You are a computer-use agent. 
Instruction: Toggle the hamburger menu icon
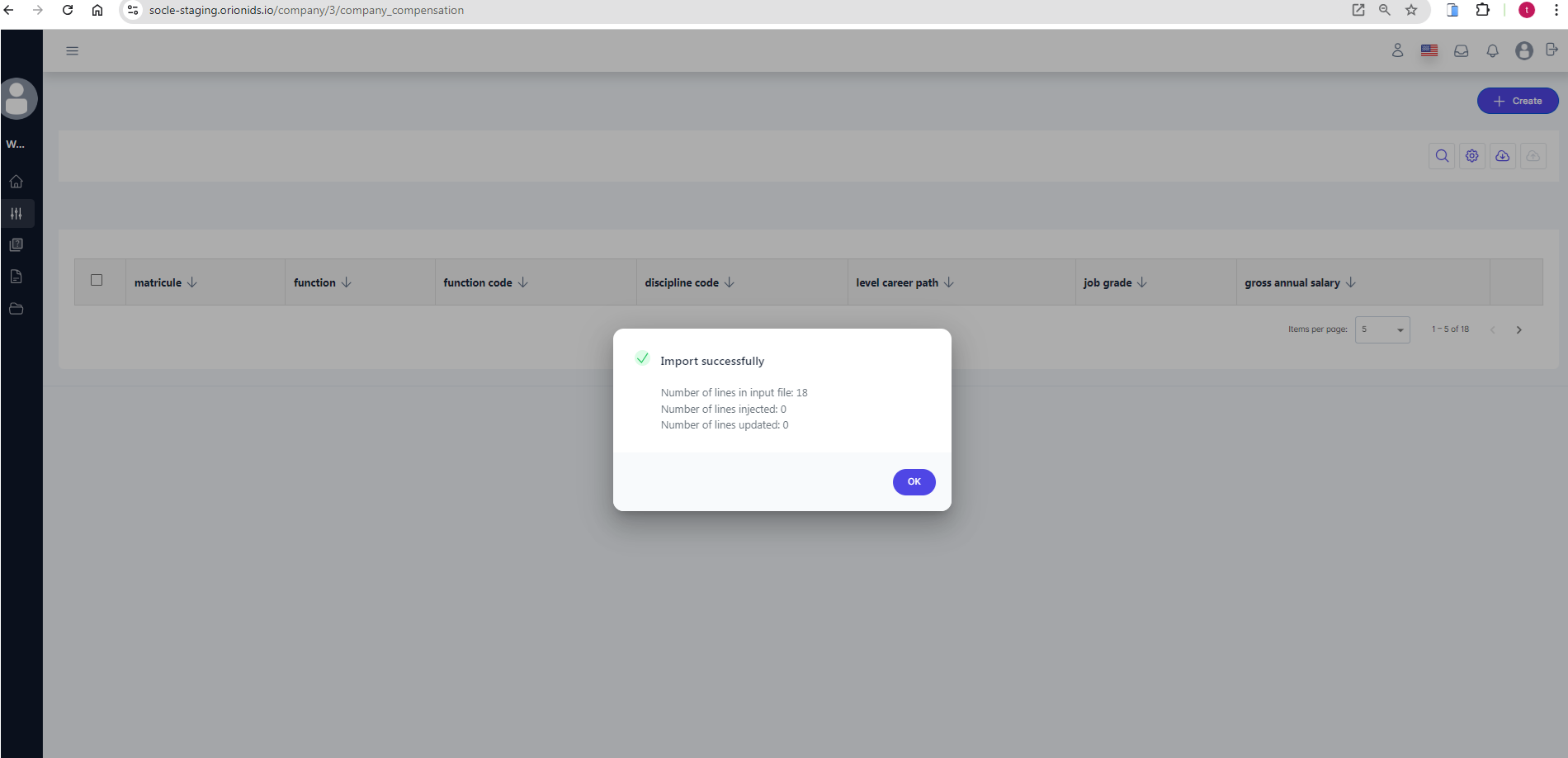[x=73, y=51]
